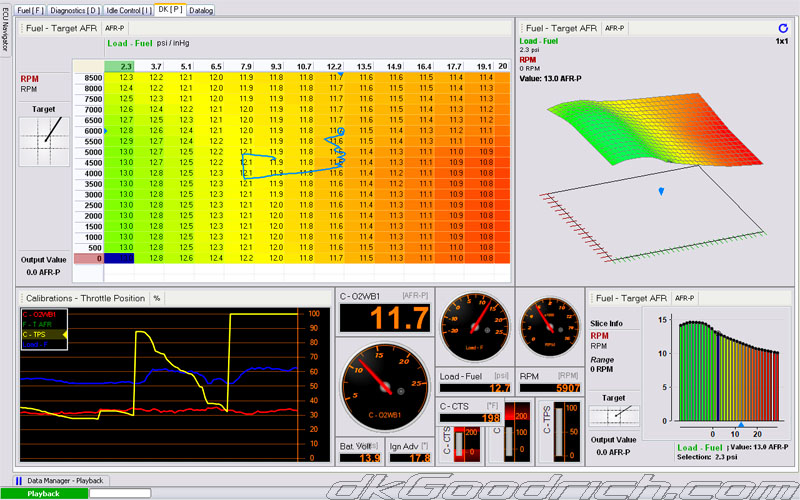Image resolution: width=800 pixels, height=500 pixels.
Task: Open the Idle Control [I] tab
Action: pos(127,10)
